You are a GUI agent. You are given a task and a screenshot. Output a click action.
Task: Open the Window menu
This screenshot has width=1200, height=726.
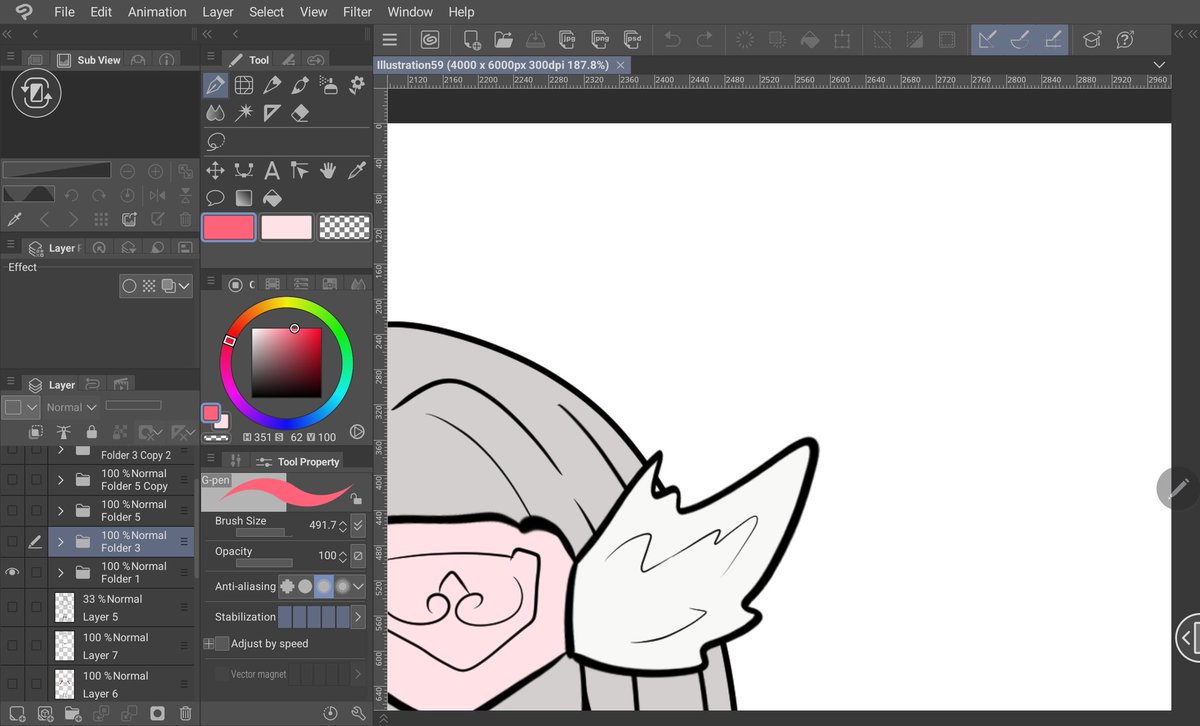coord(410,12)
